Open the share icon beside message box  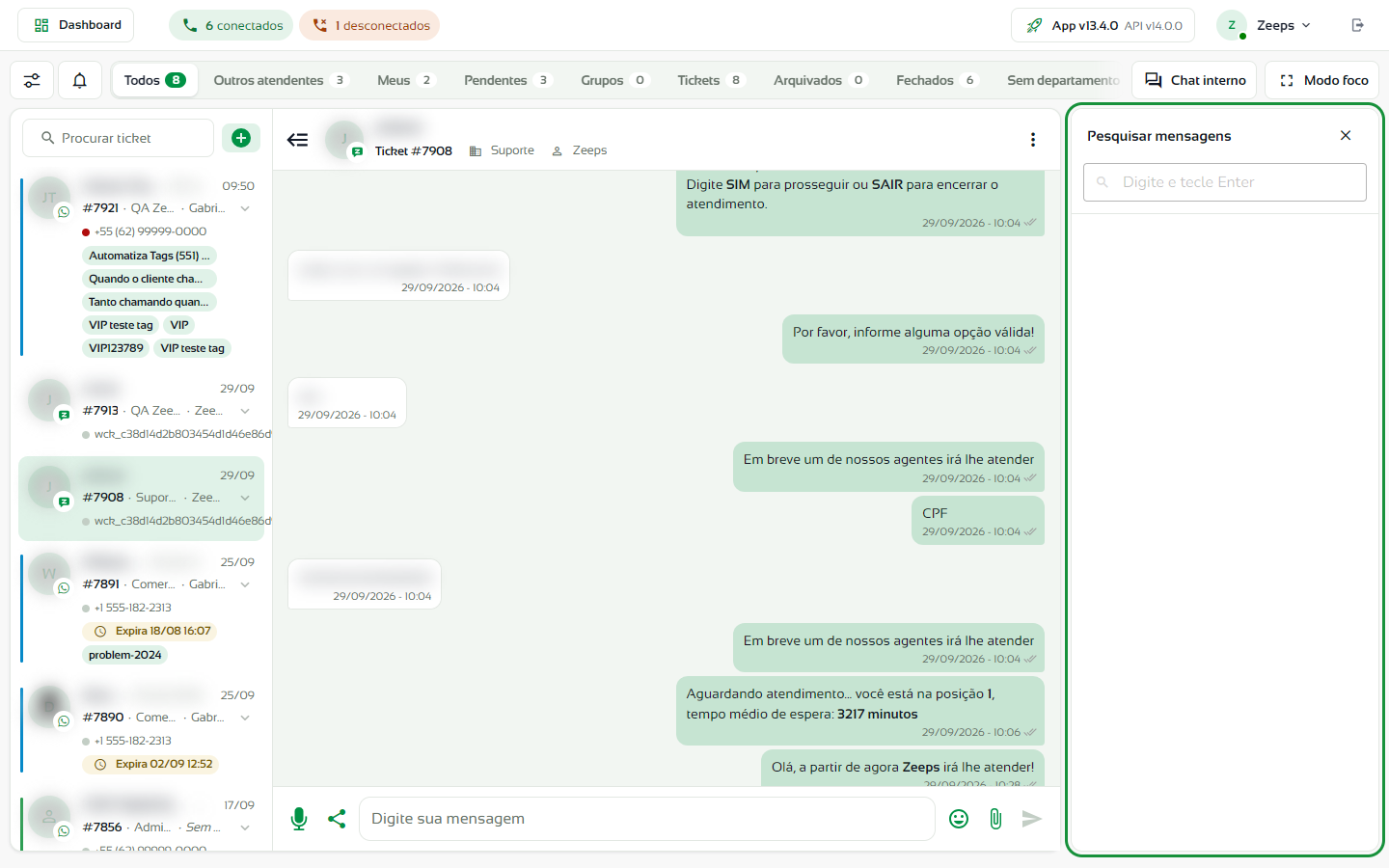pyautogui.click(x=337, y=819)
